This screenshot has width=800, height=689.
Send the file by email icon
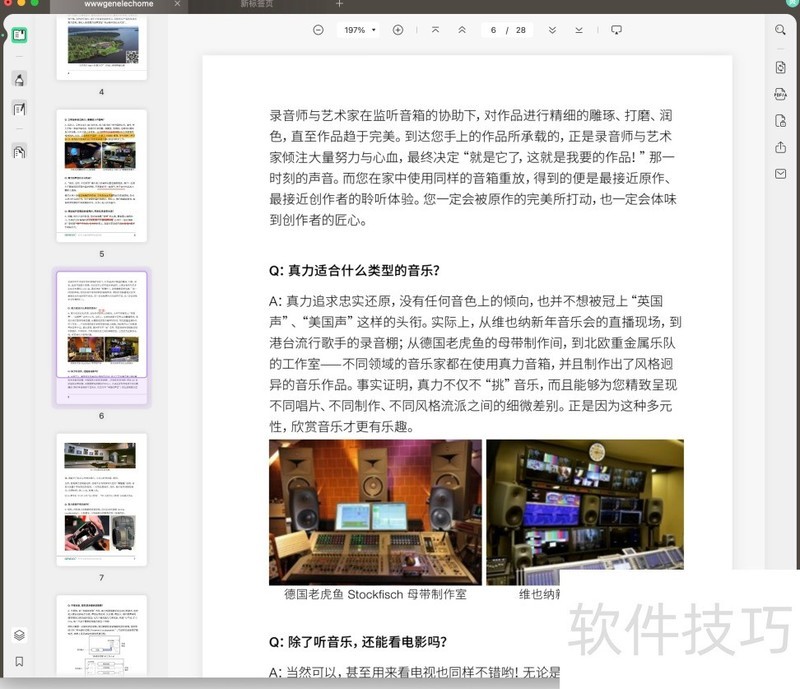pyautogui.click(x=780, y=174)
